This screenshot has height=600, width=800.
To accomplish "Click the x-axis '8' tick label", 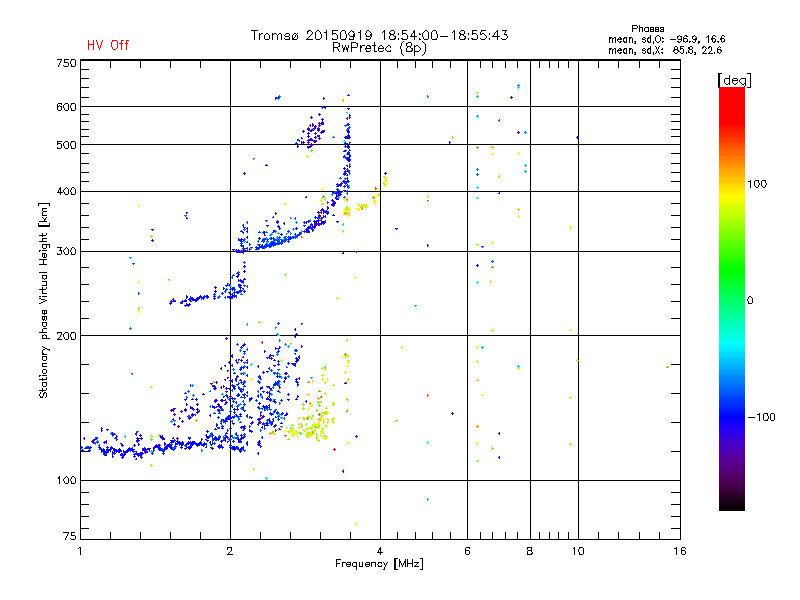I will pyautogui.click(x=530, y=551).
